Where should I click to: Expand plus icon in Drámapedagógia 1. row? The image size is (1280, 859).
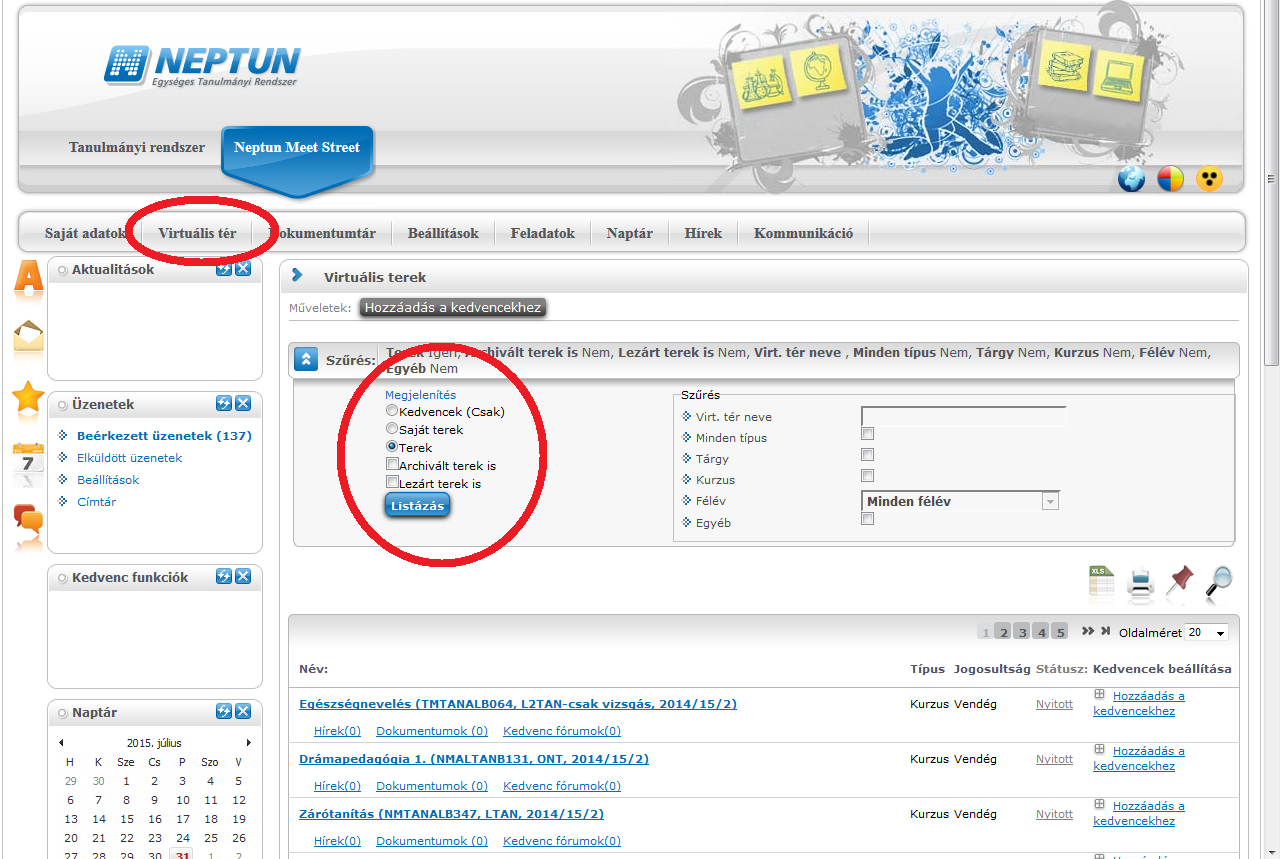[1099, 749]
